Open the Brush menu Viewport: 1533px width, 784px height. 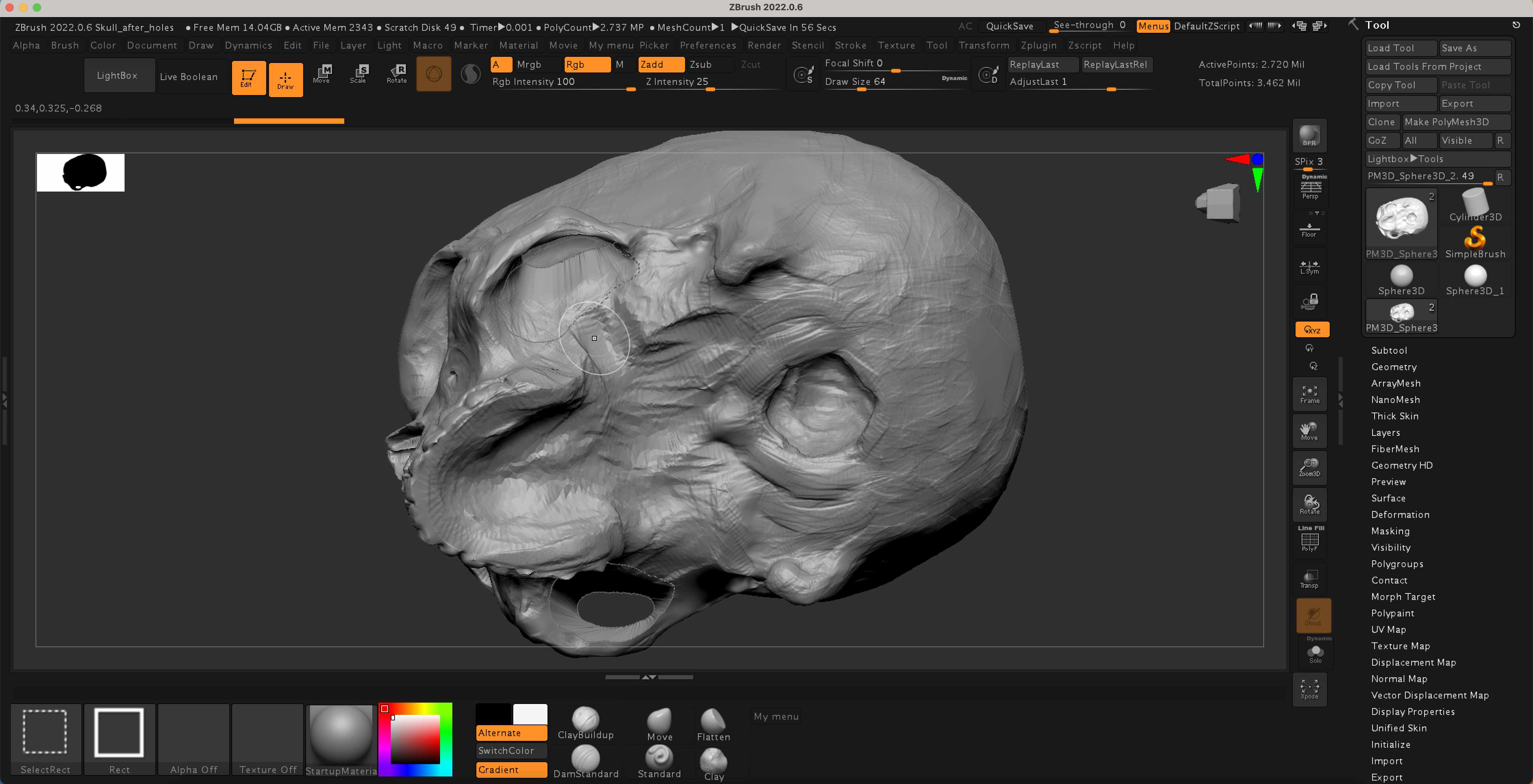[65, 45]
